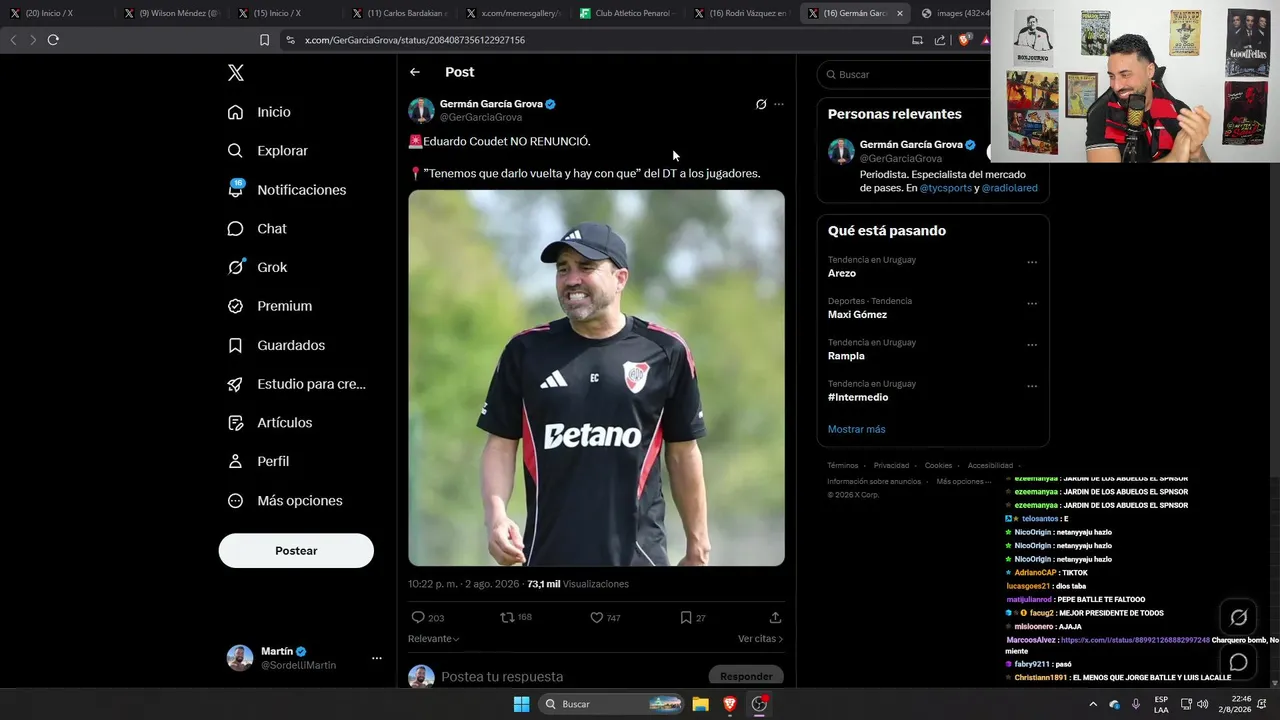The image size is (1280, 720).
Task: Open Grok from the sidebar
Action: (x=256, y=267)
